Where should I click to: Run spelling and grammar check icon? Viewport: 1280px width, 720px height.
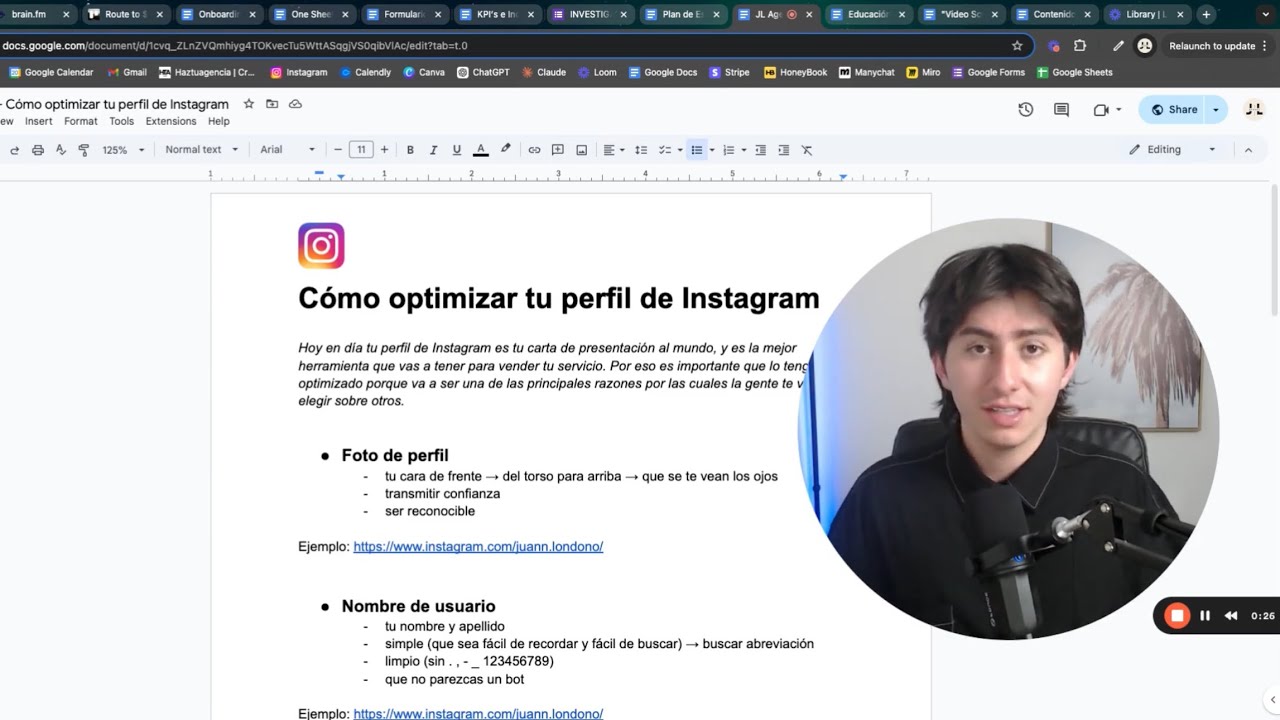[61, 150]
